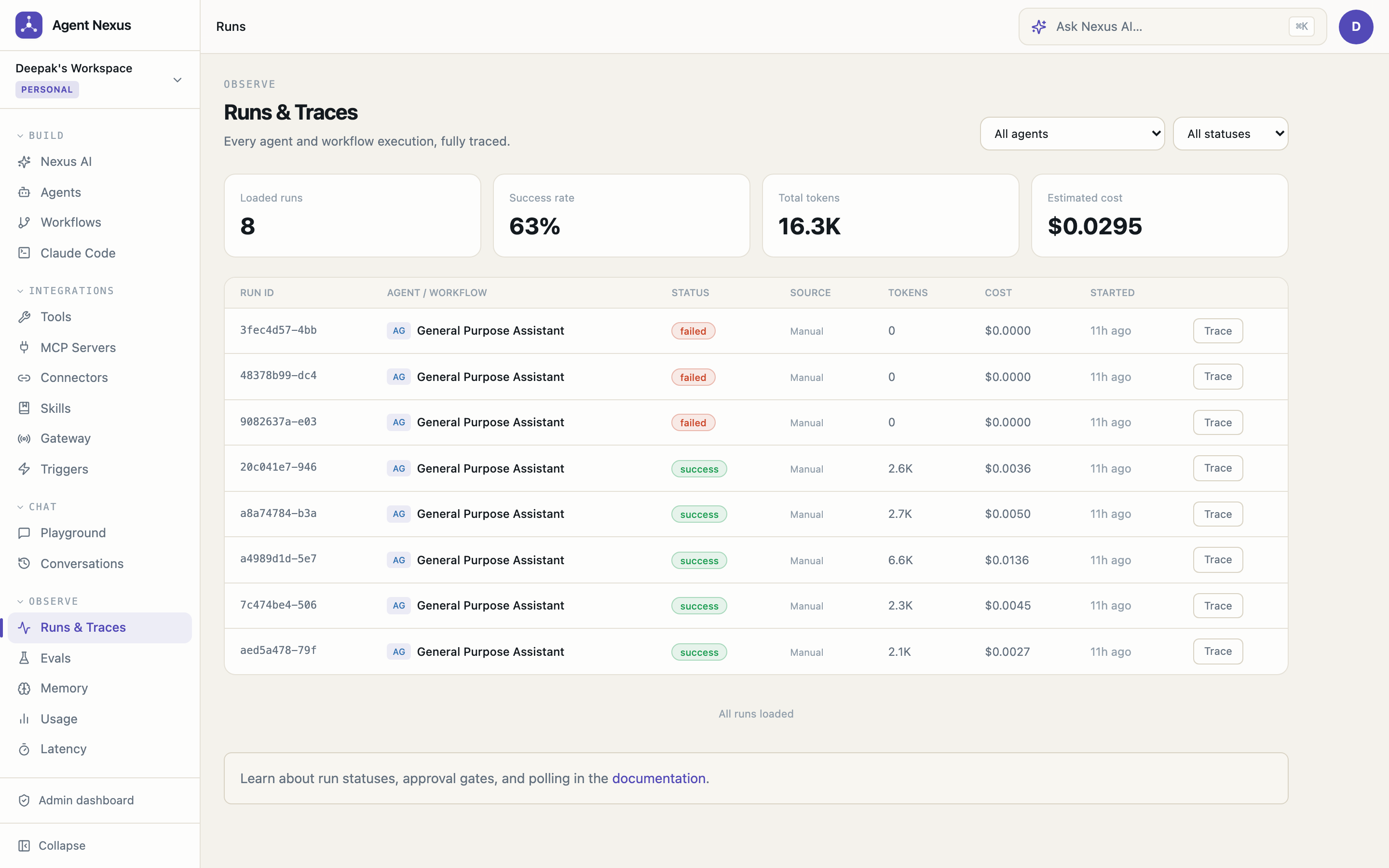Click the Tools wrench icon

tap(24, 317)
